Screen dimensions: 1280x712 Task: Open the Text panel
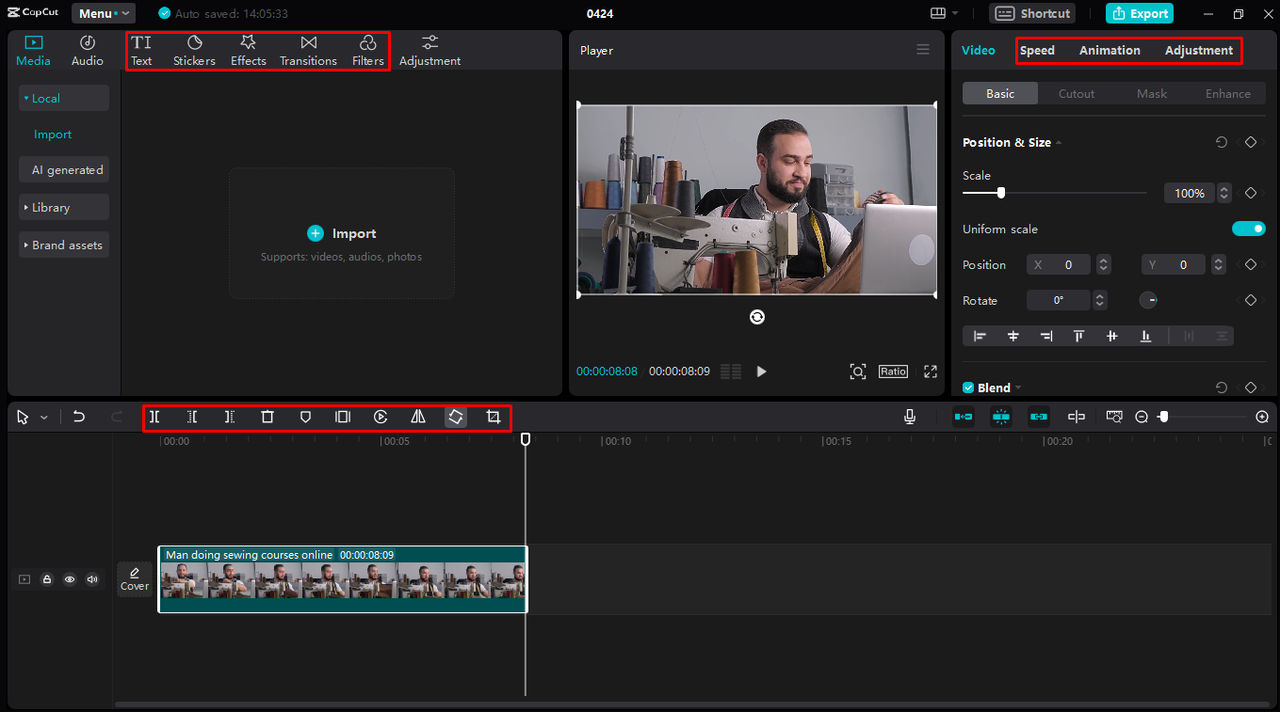pyautogui.click(x=141, y=51)
